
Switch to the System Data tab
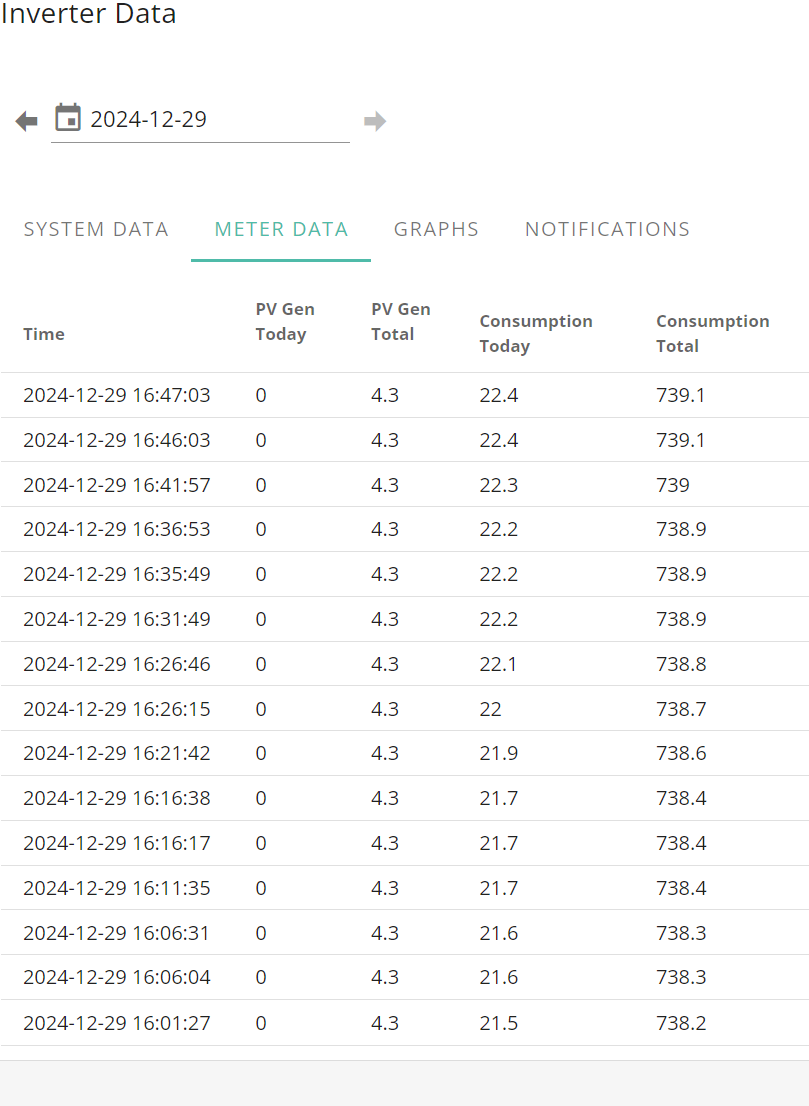coord(96,229)
